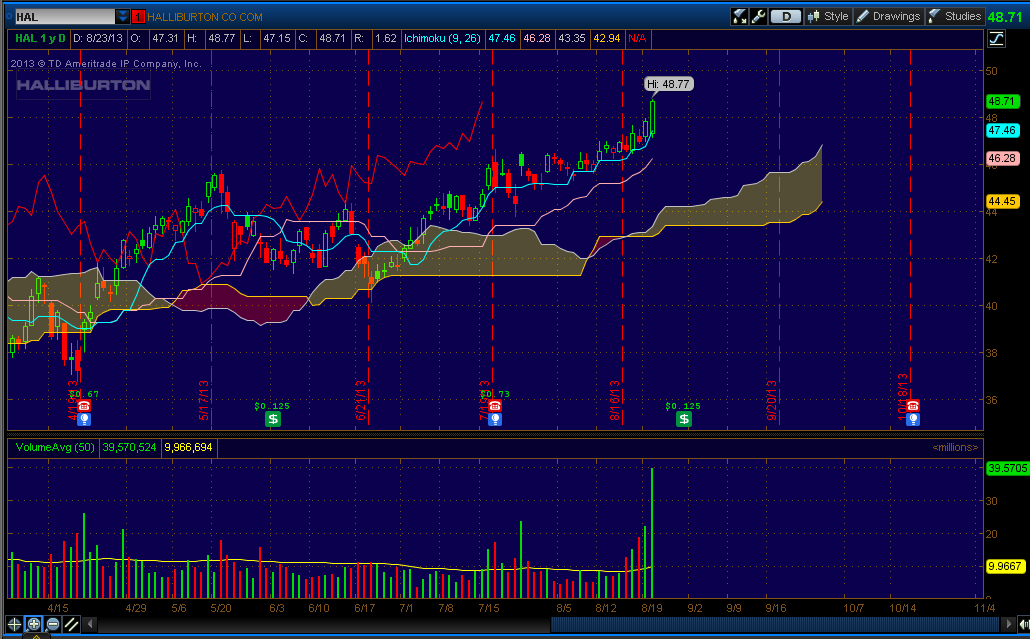1030x639 pixels.
Task: Click the zoom out magnifier tool
Action: click(53, 624)
